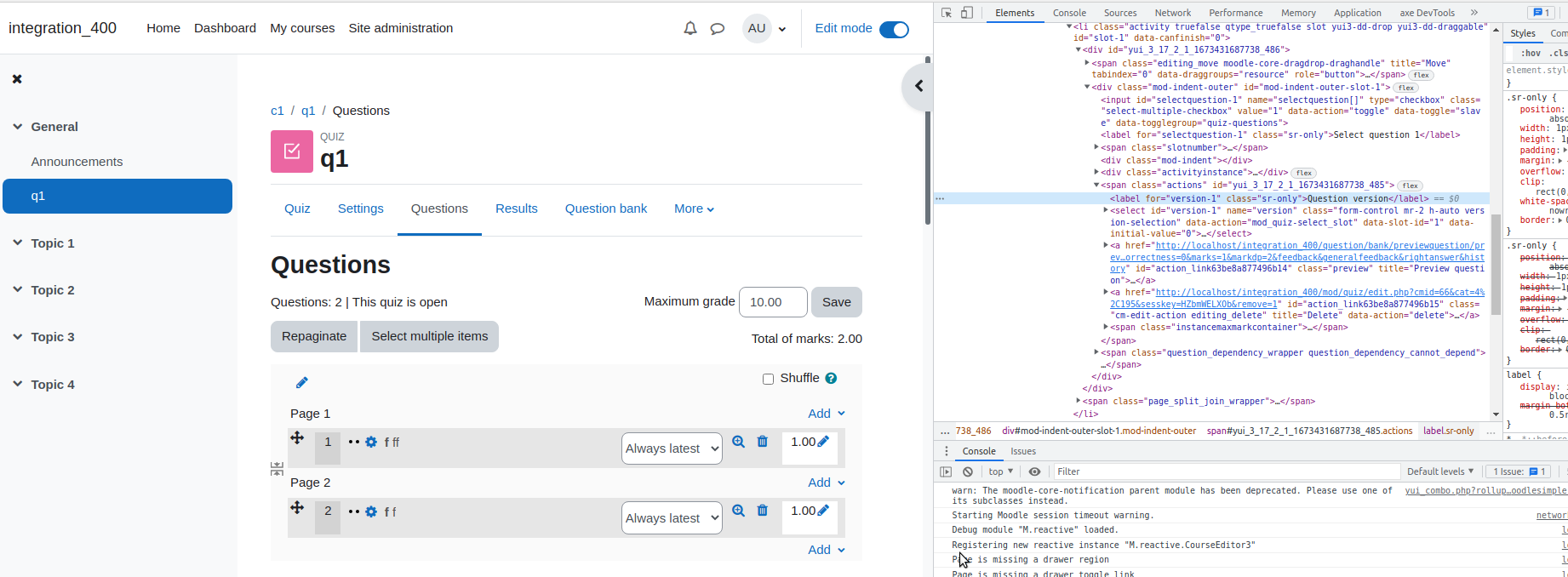The height and width of the screenshot is (577, 1568).
Task: Toggle the DevTools device toolbar
Action: tap(967, 13)
